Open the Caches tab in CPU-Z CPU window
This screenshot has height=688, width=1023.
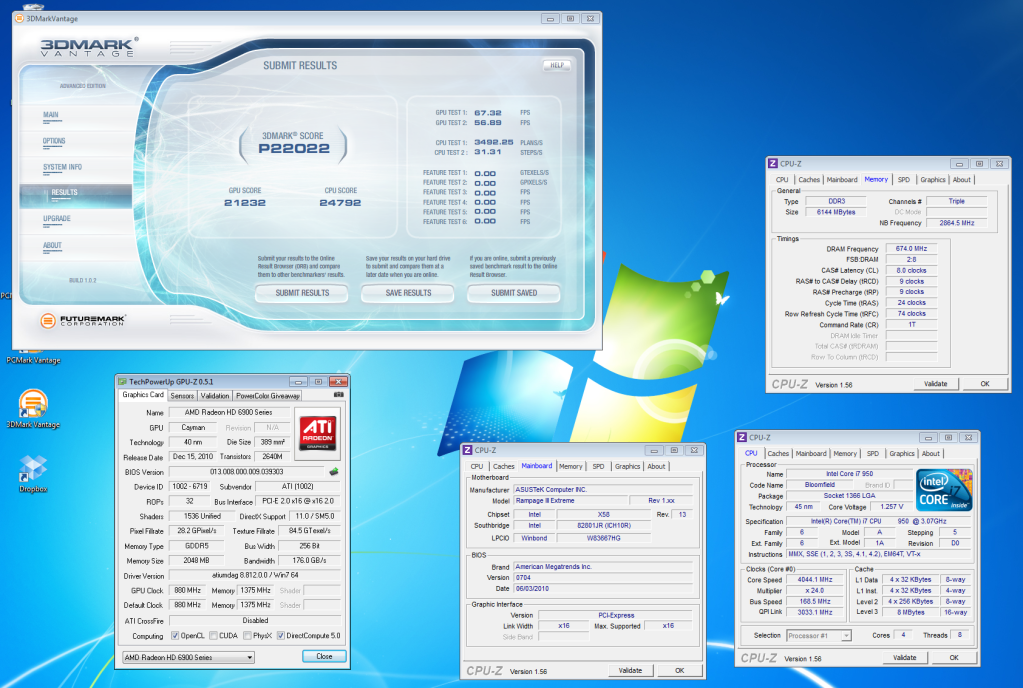778,454
